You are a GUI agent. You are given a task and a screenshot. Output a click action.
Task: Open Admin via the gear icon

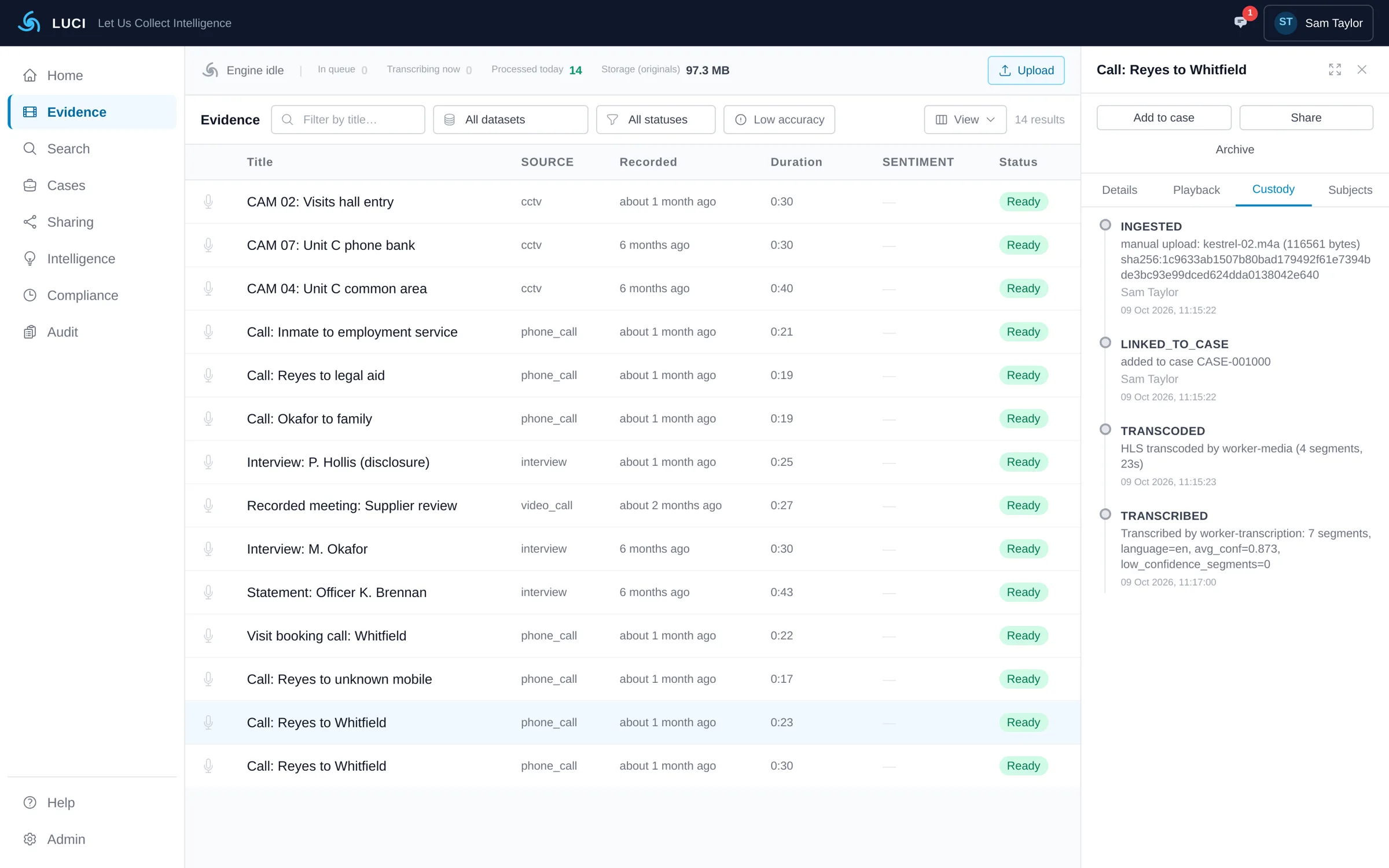[x=30, y=839]
